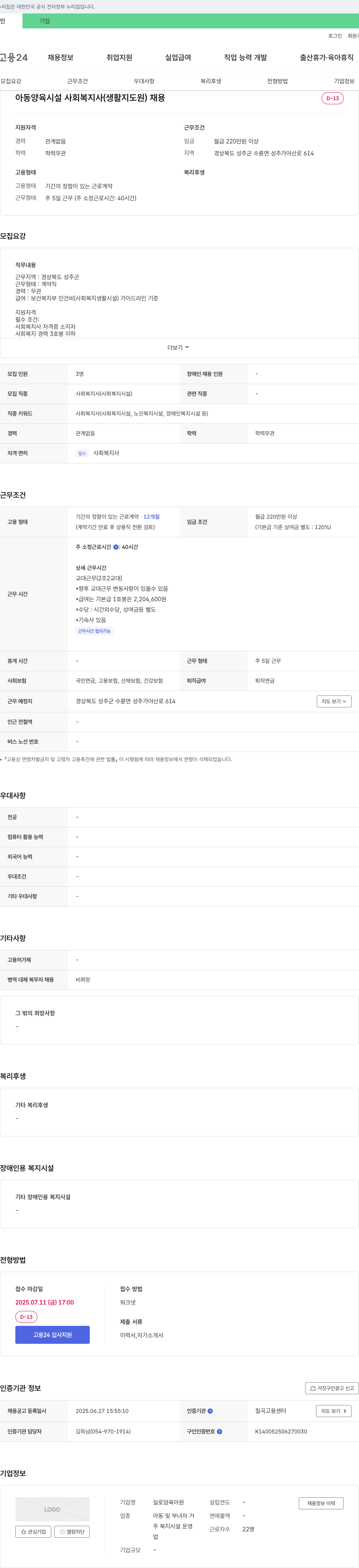359x1568 pixels.
Task: Click the registration time 2025.06.27 15:55:10
Action: (x=102, y=1411)
